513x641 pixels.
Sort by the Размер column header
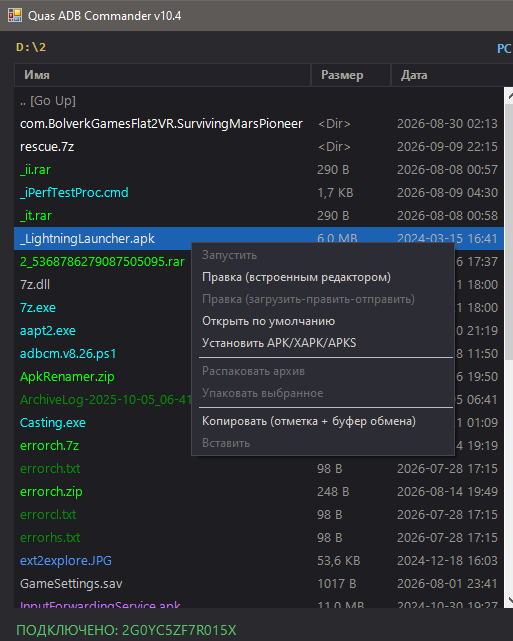(x=351, y=75)
